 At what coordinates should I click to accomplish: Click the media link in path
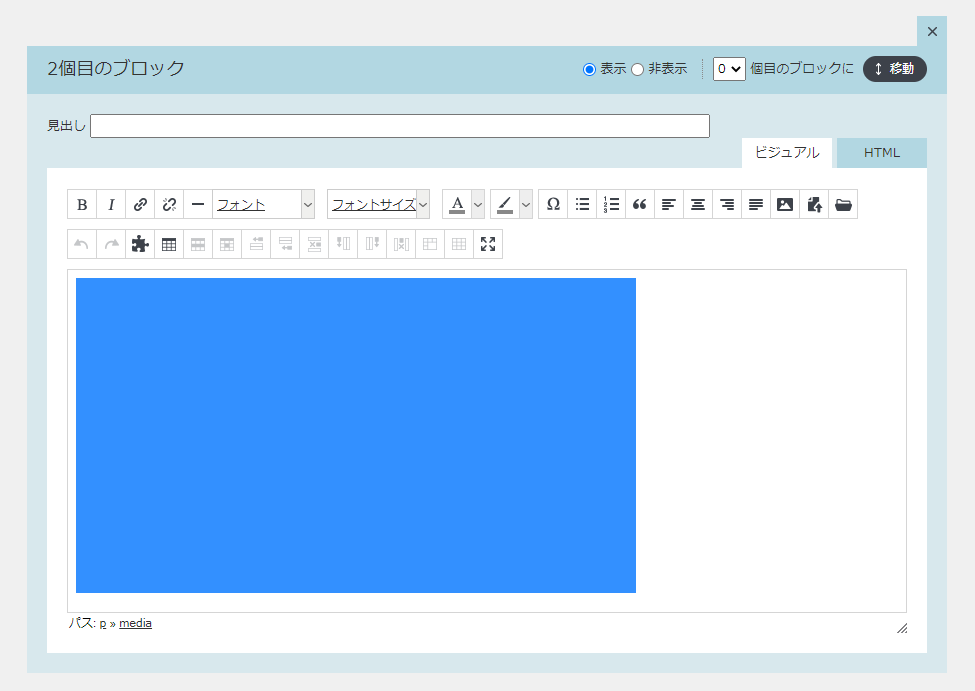[x=135, y=623]
